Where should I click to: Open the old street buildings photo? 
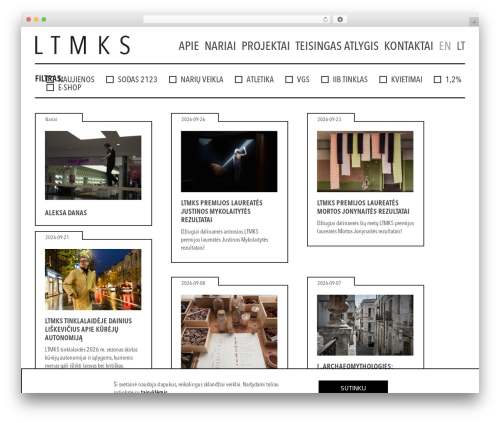(365, 325)
